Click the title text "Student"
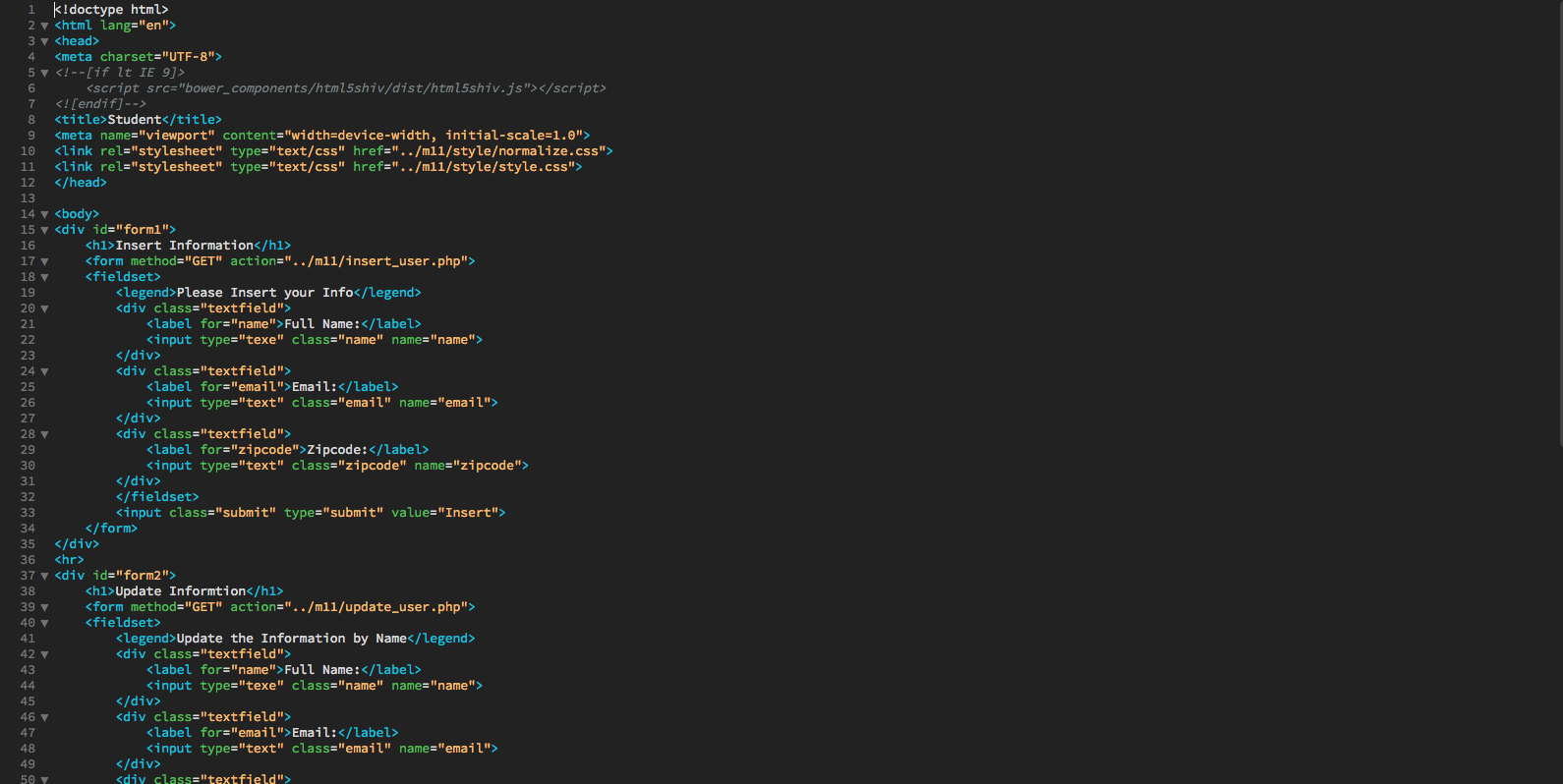This screenshot has width=1563, height=784. [135, 120]
